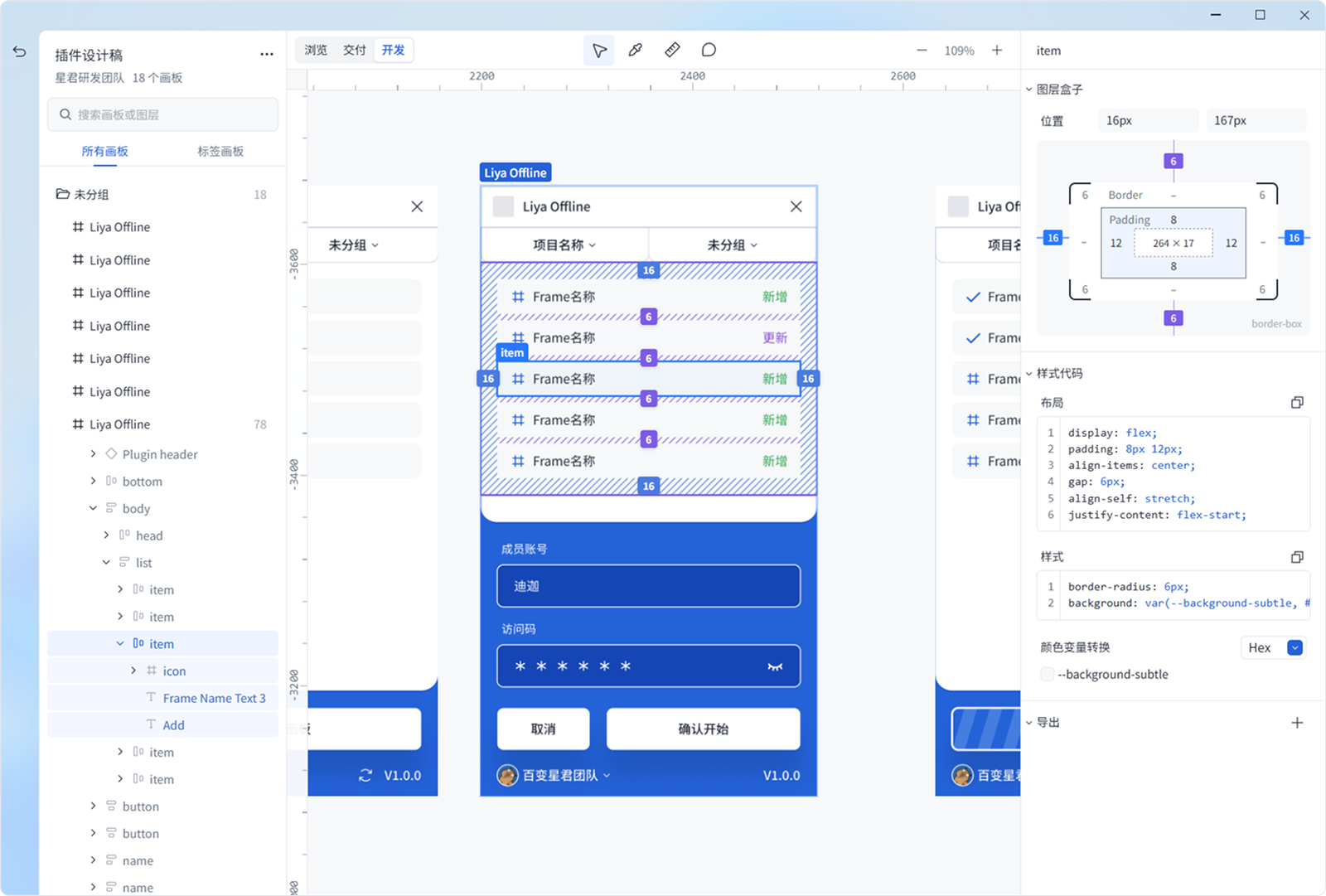
Task: Close the left partially visible plugin panel
Action: pos(417,206)
